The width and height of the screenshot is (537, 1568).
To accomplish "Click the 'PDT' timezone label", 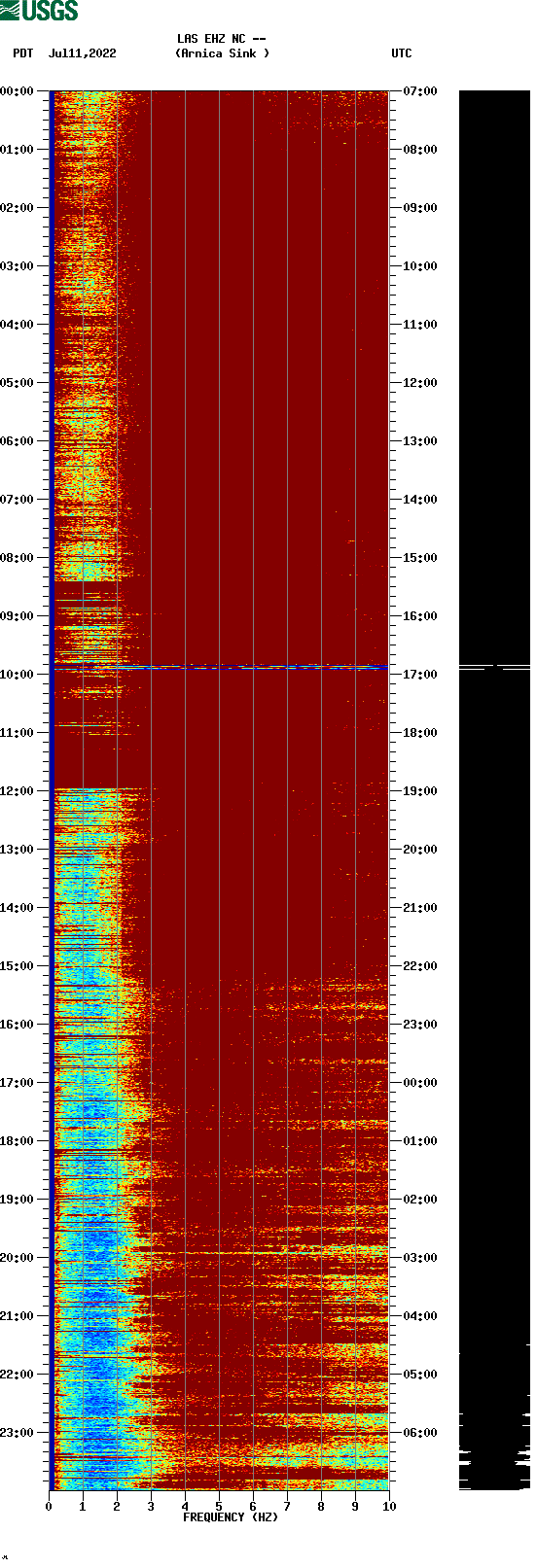I will point(23,53).
